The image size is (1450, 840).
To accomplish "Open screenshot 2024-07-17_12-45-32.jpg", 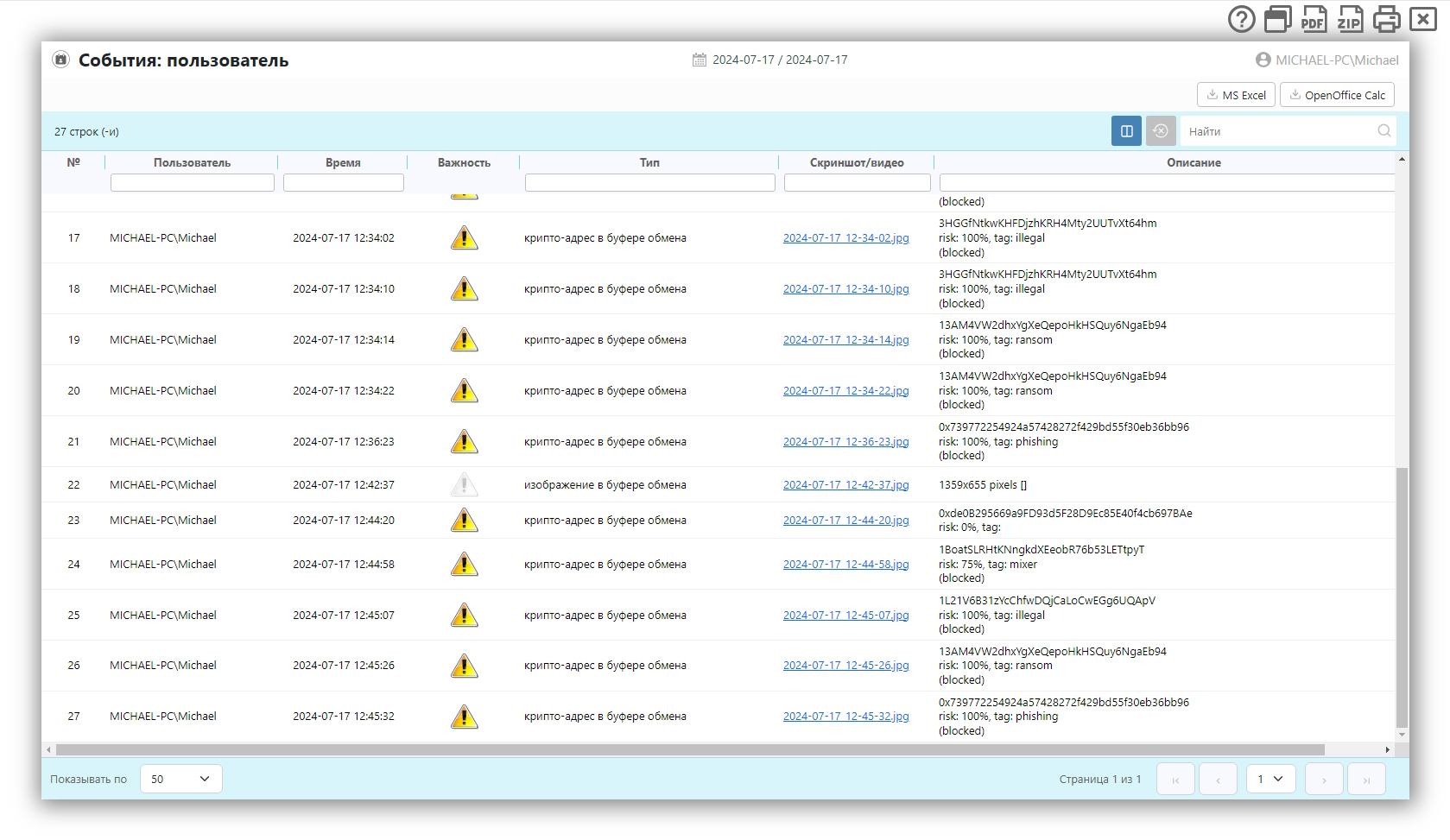I will 846,717.
